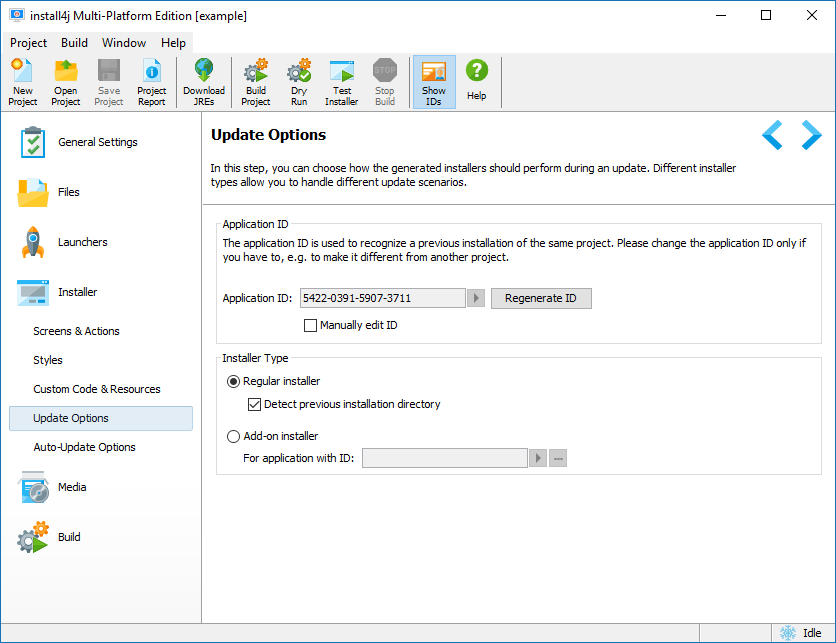Open the arrow menu beside Application ID field

point(476,298)
